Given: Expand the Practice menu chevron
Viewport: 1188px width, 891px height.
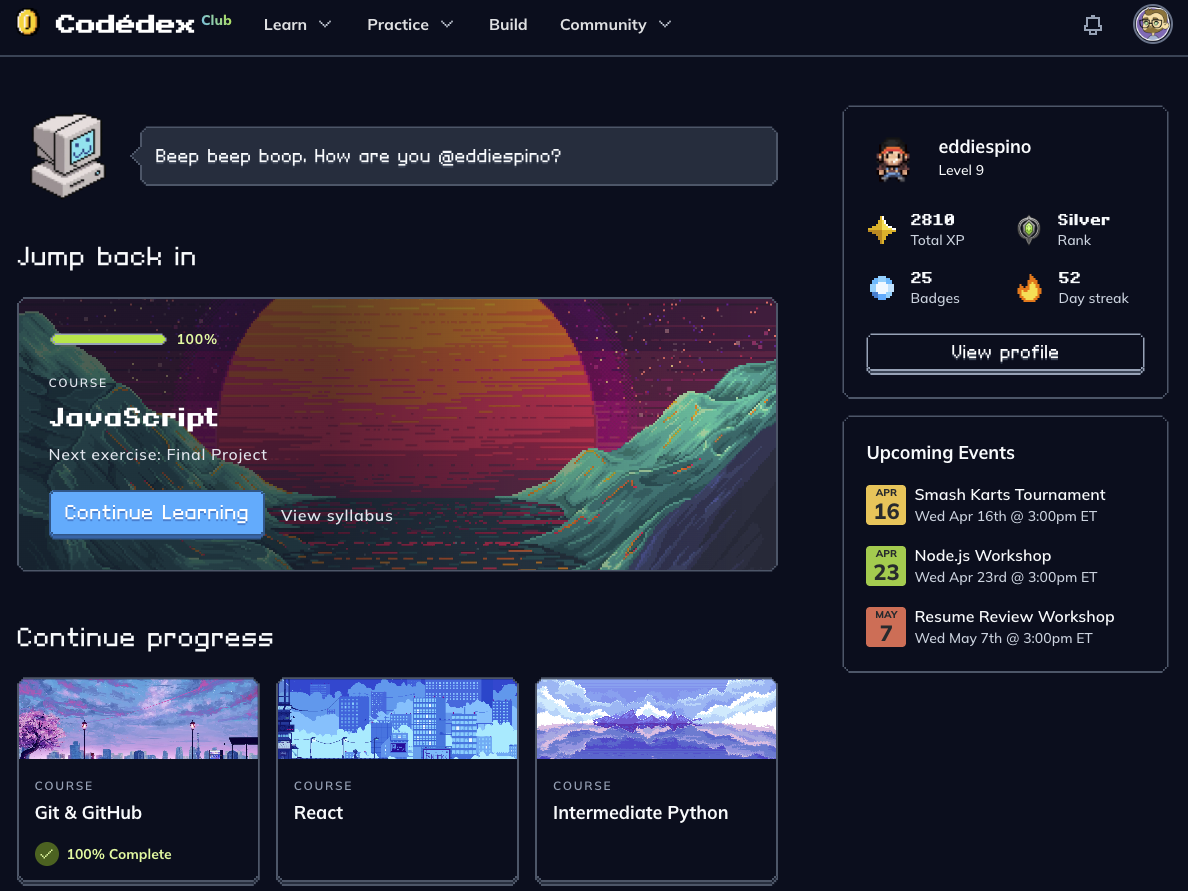Looking at the screenshot, I should tap(447, 24).
